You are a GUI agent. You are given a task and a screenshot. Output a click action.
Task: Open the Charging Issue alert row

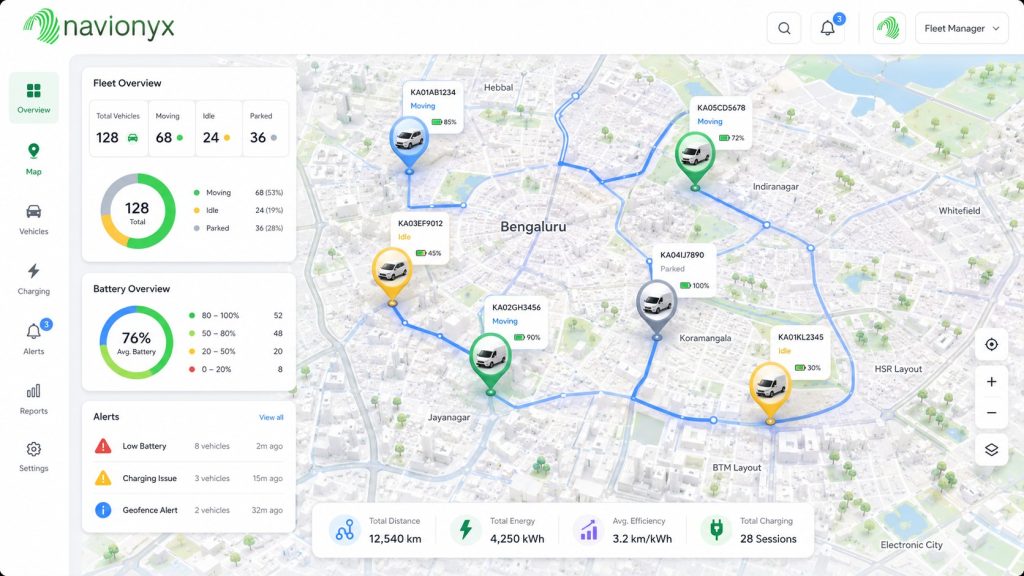[189, 478]
